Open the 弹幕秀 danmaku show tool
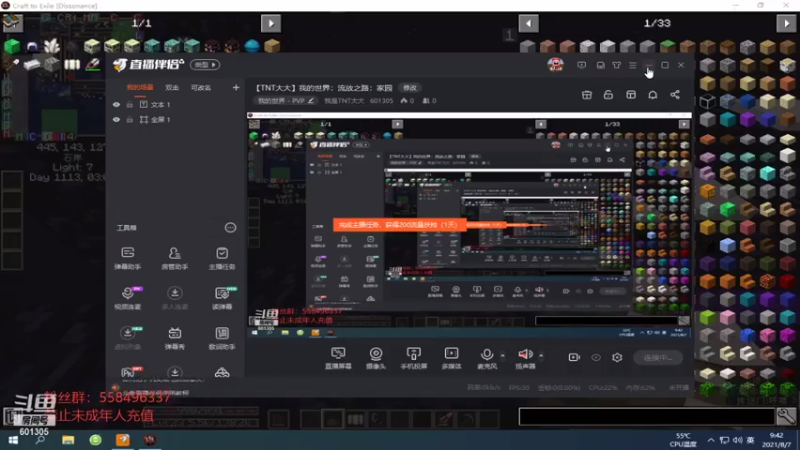Image resolution: width=800 pixels, height=450 pixels. (174, 338)
